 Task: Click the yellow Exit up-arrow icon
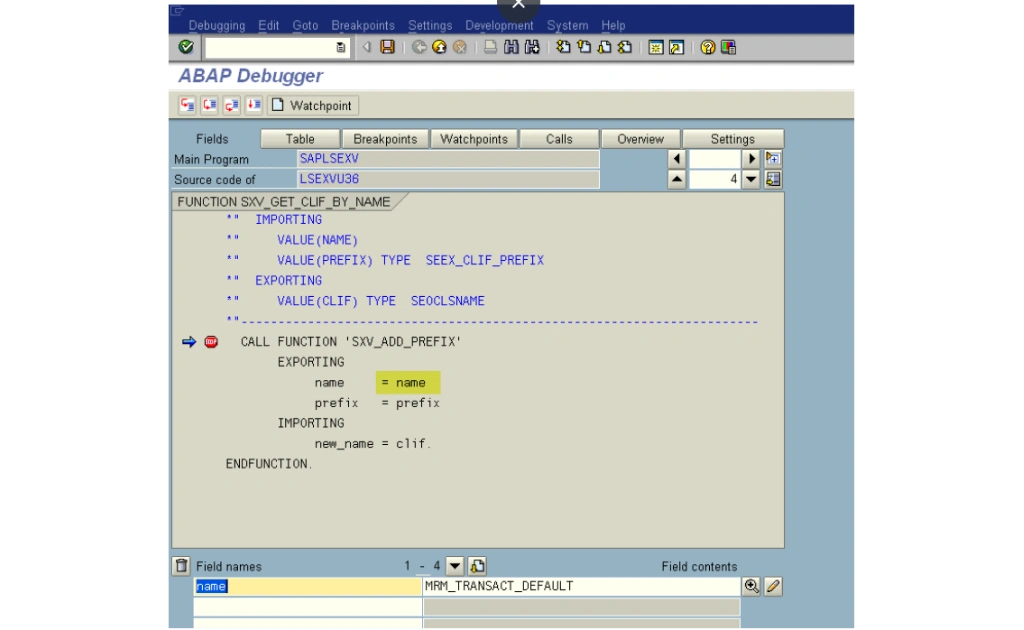click(440, 47)
